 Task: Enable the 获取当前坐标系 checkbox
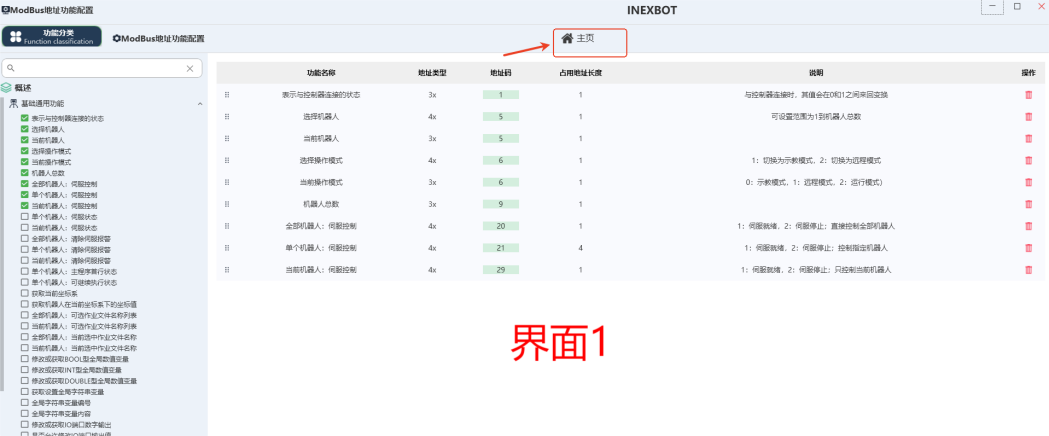point(25,293)
